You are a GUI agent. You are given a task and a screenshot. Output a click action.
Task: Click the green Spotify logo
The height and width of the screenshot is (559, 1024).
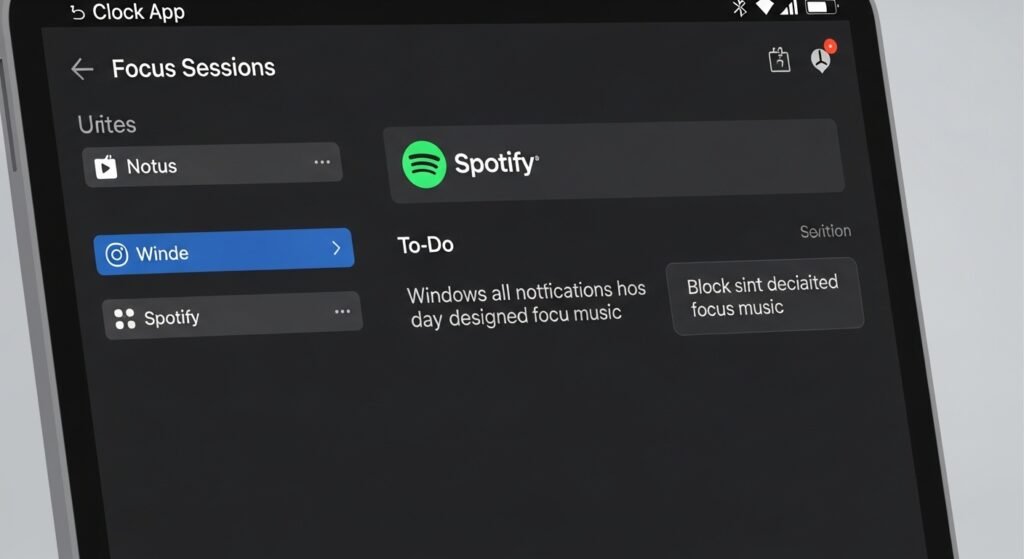(x=424, y=164)
